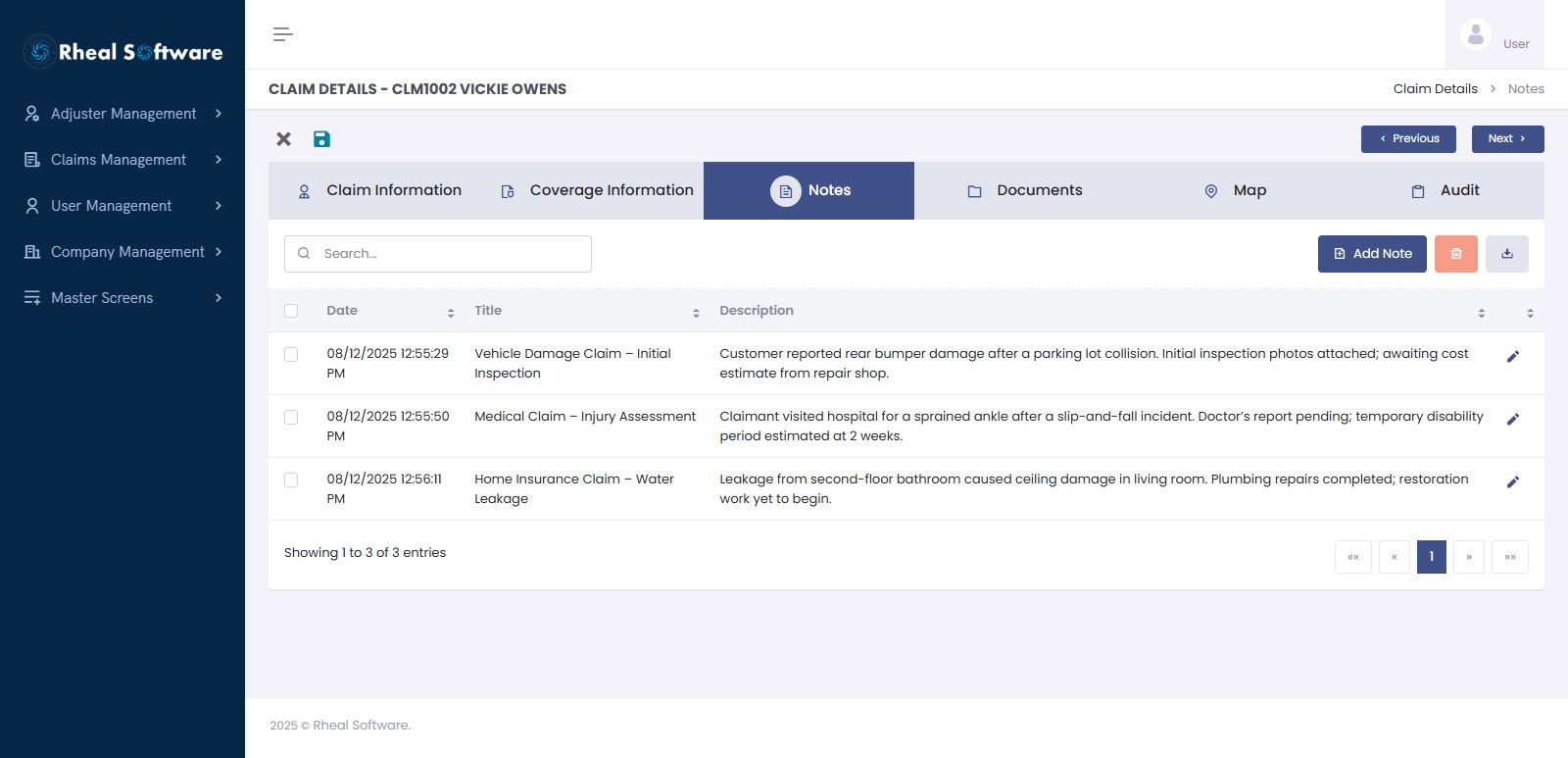Edit the Medical Claim note pencil icon
The height and width of the screenshot is (758, 1568).
[x=1513, y=419]
